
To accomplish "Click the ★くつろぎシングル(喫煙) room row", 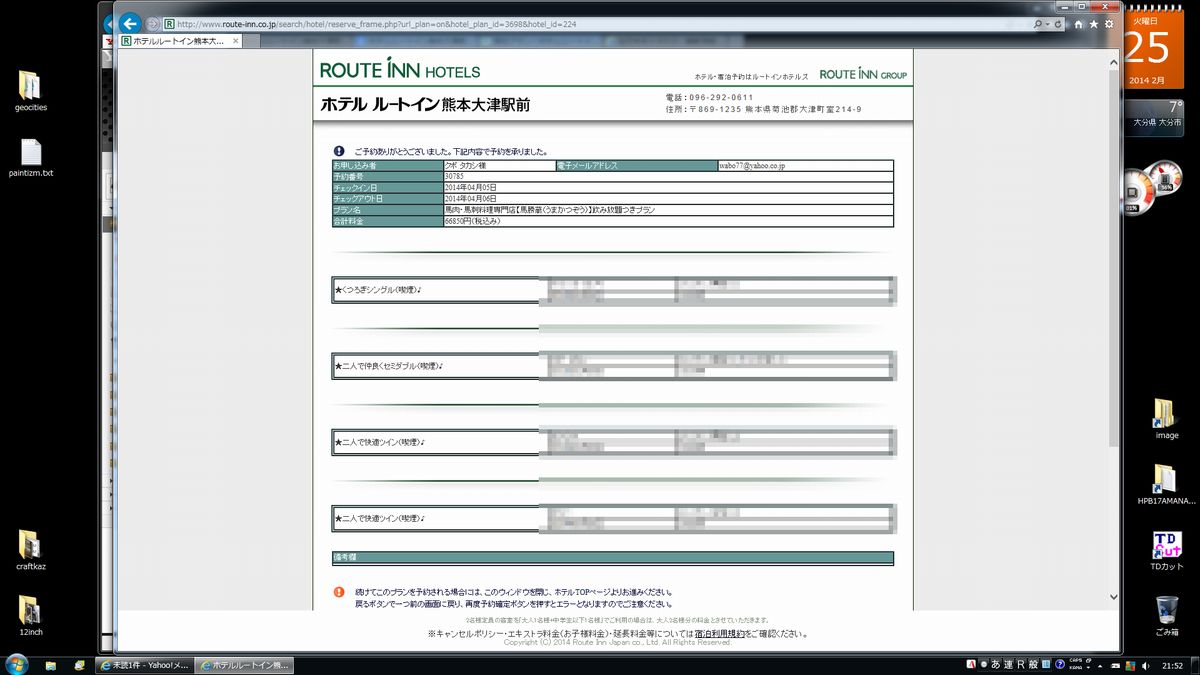I will [x=613, y=290].
